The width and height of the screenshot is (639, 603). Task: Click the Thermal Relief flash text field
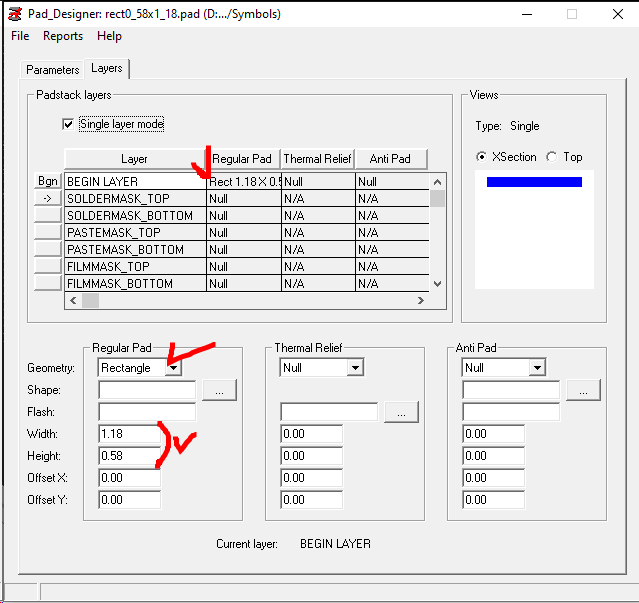tap(329, 412)
